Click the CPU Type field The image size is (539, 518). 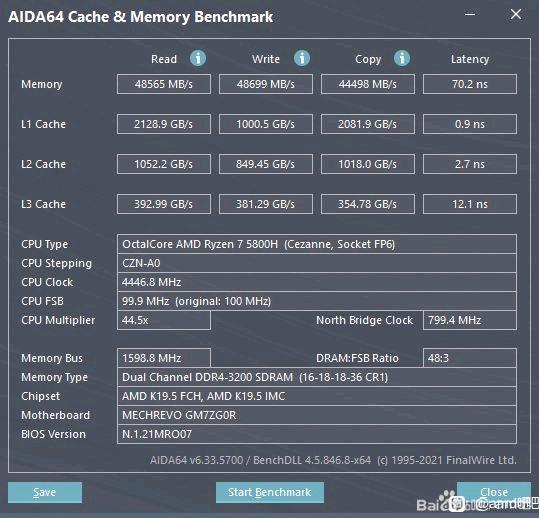317,244
